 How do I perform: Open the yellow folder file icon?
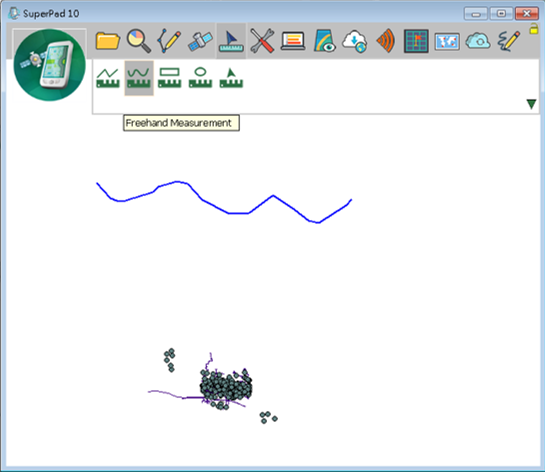click(108, 41)
